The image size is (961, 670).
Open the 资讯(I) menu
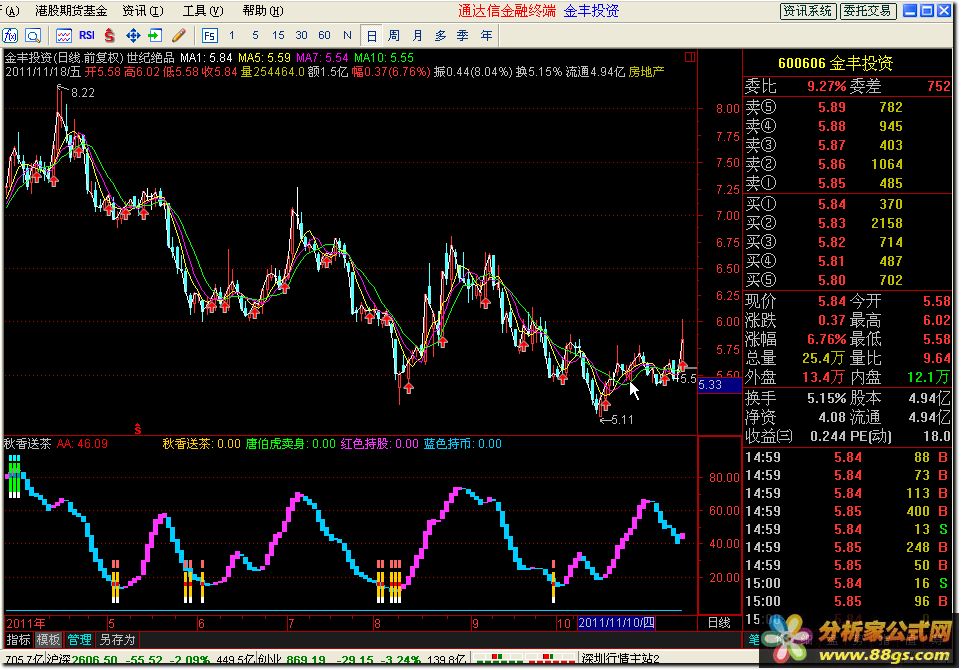143,11
